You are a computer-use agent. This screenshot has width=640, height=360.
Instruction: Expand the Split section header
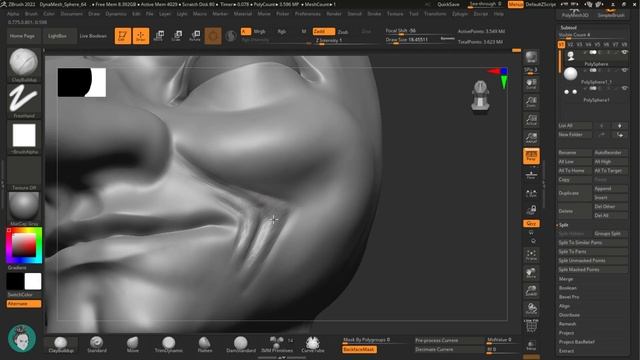(x=564, y=225)
